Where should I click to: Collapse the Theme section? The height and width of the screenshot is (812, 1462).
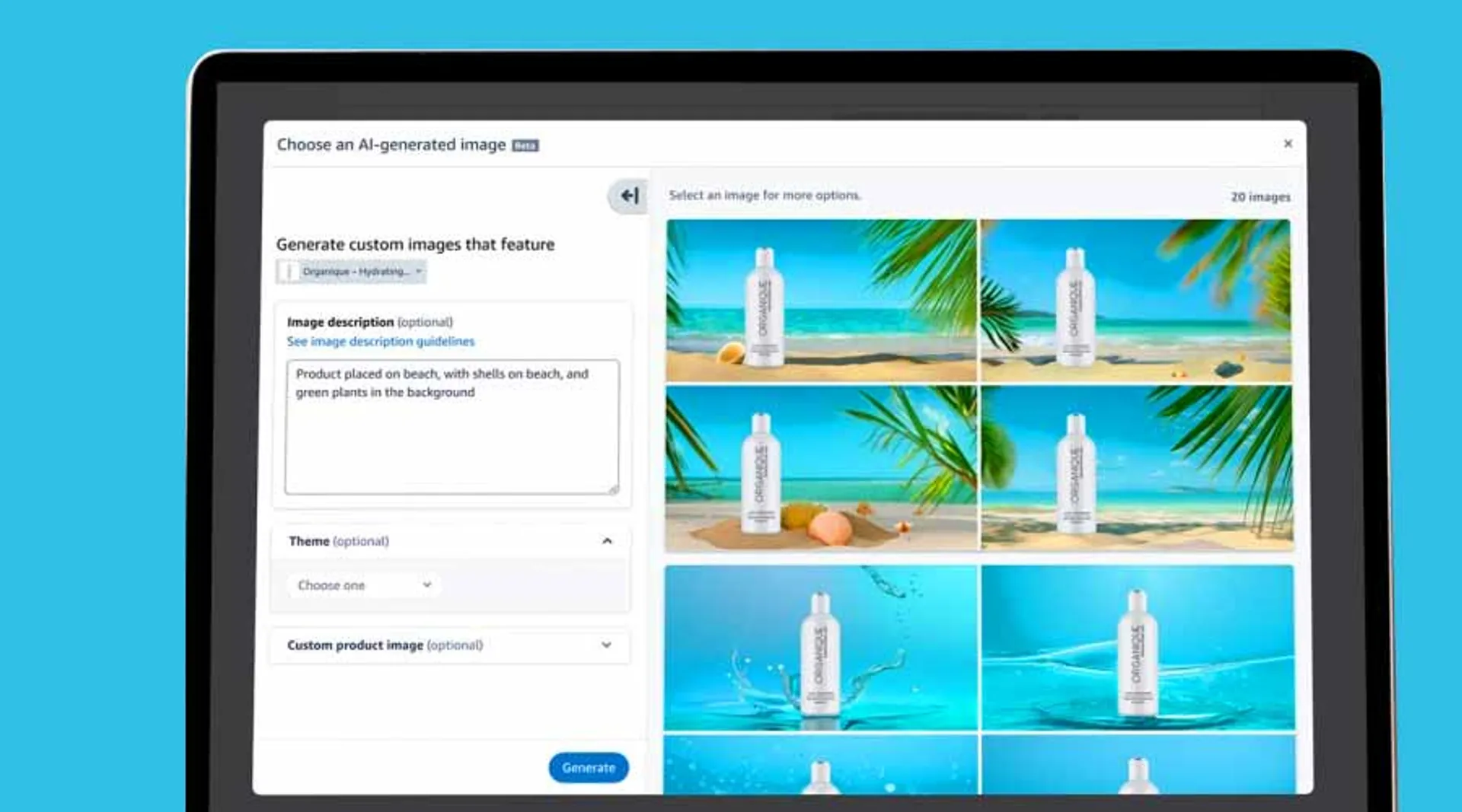click(607, 541)
